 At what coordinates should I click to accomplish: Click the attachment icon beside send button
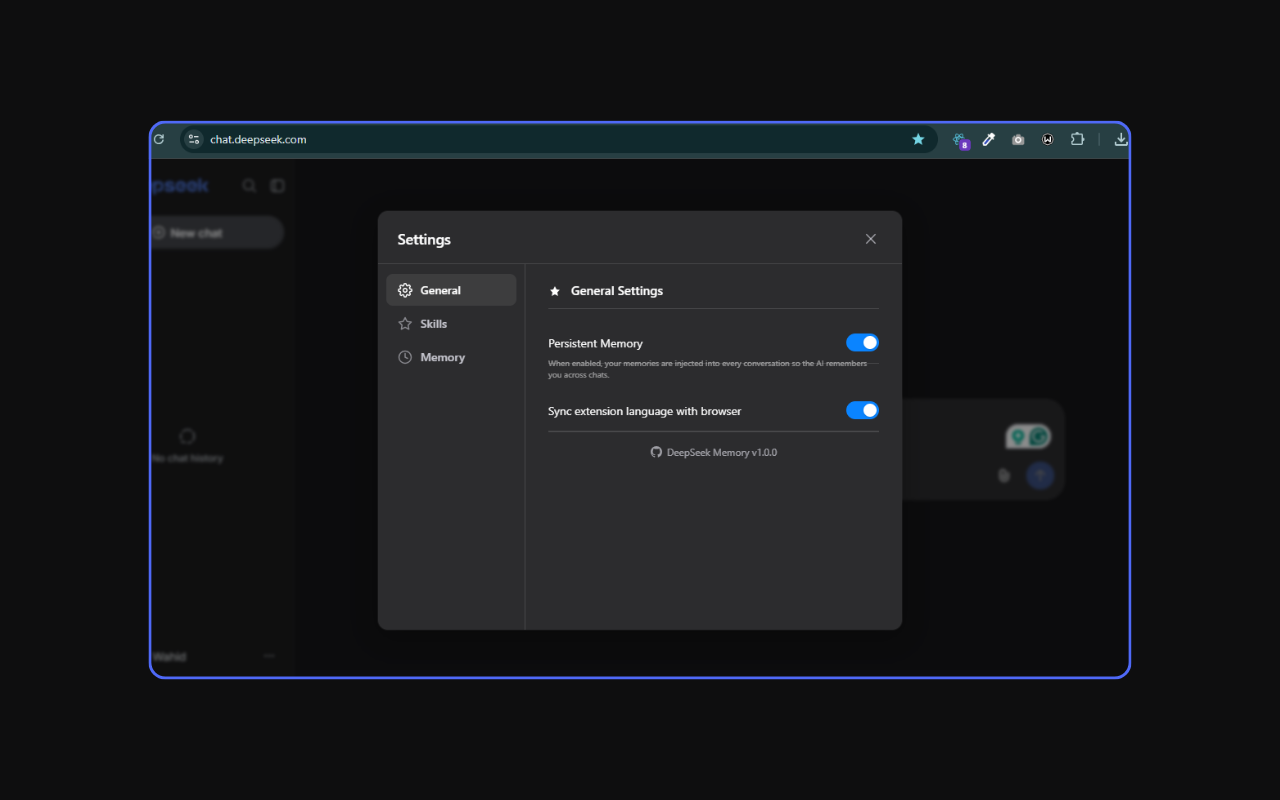point(1004,475)
